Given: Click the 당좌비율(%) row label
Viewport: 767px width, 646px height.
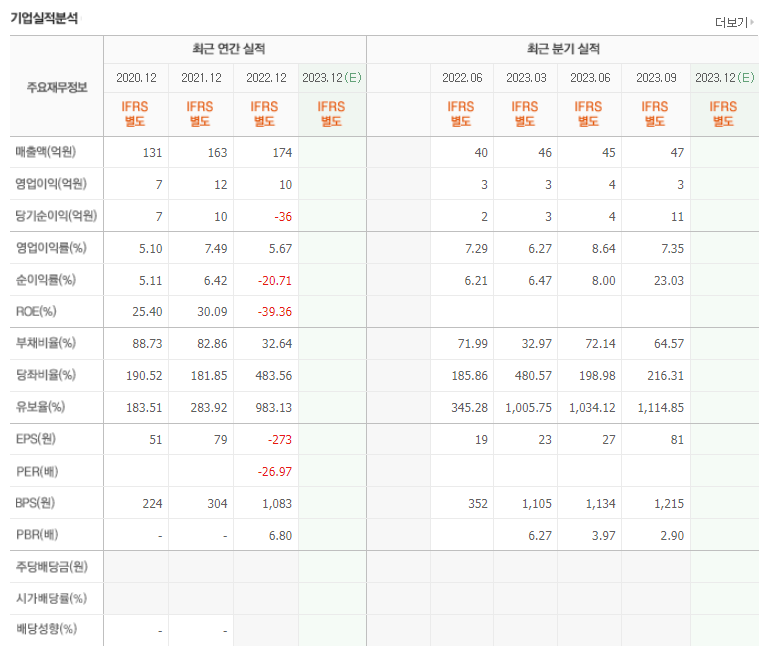Looking at the screenshot, I should [x=45, y=375].
